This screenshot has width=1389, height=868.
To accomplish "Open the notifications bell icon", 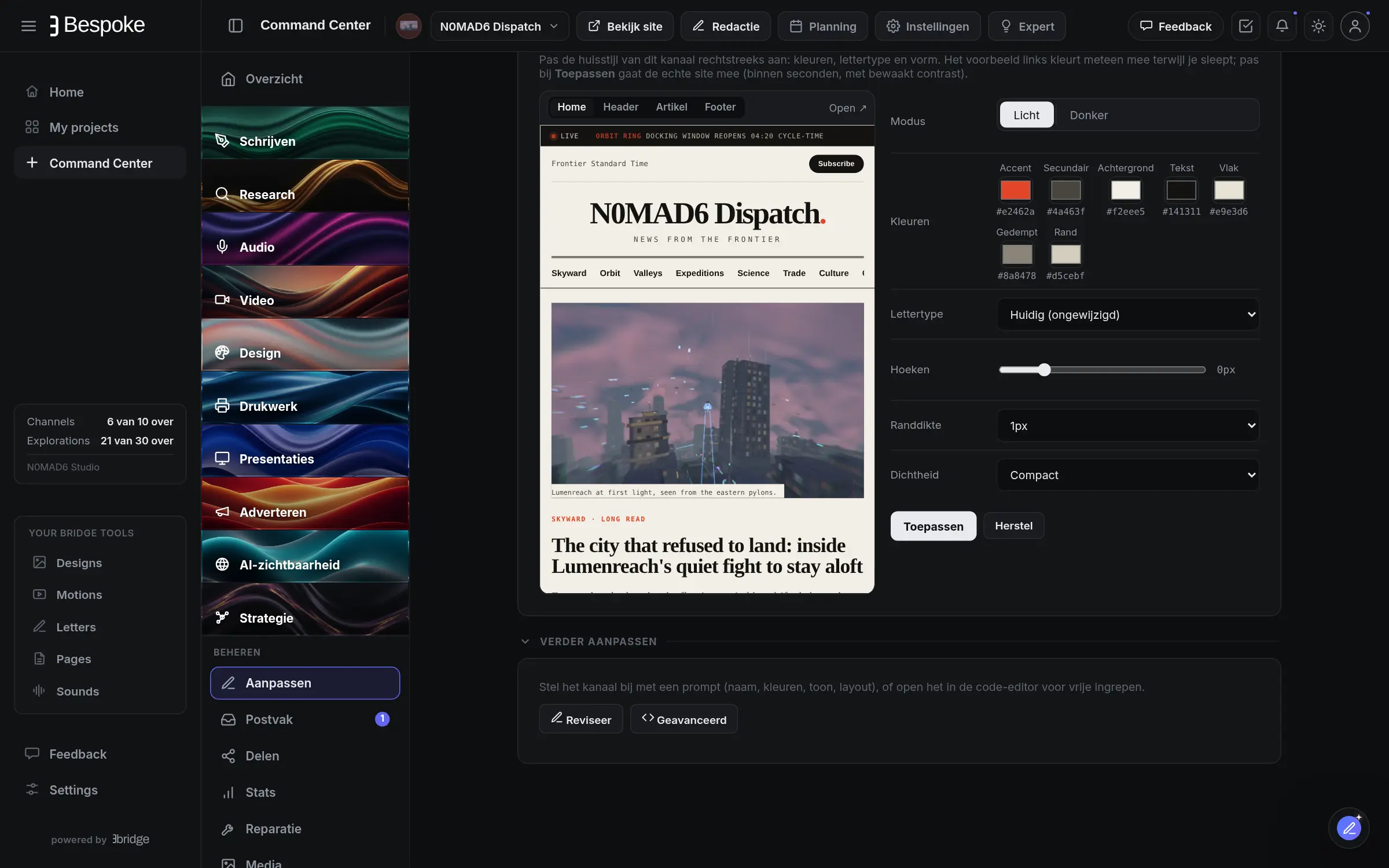I will tap(1282, 26).
